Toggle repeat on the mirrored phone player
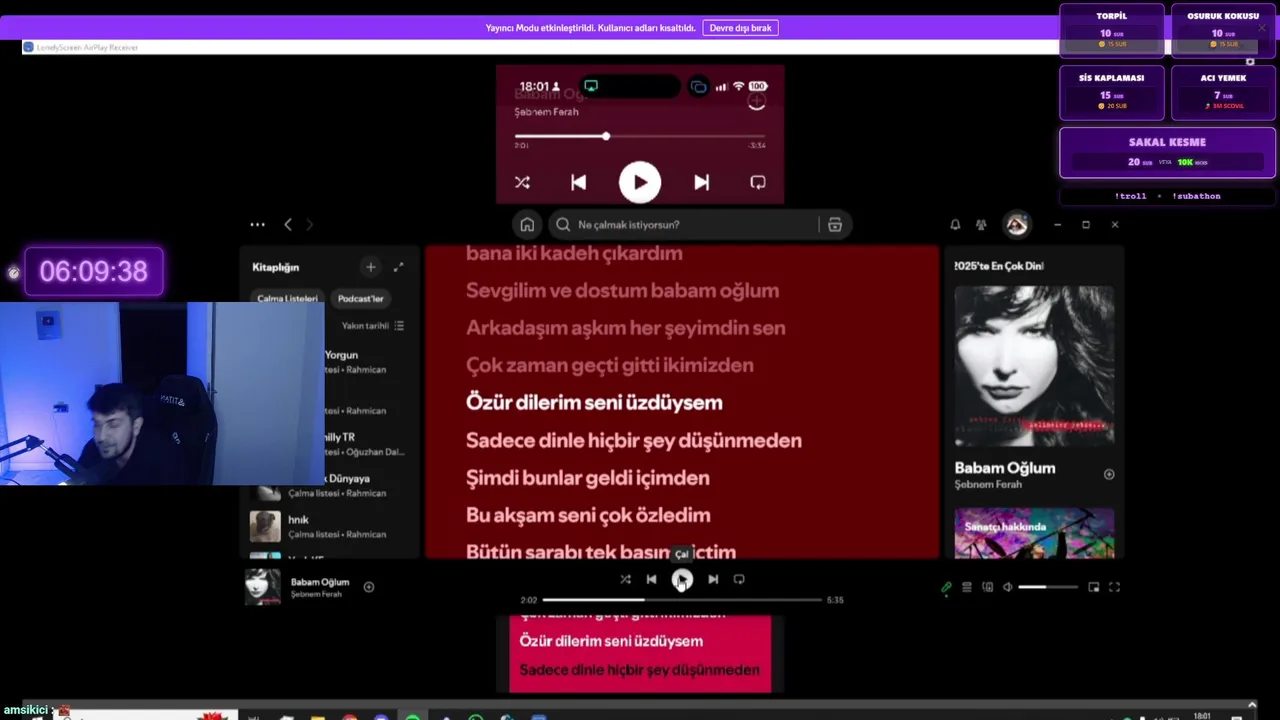The image size is (1280, 720). [x=758, y=182]
